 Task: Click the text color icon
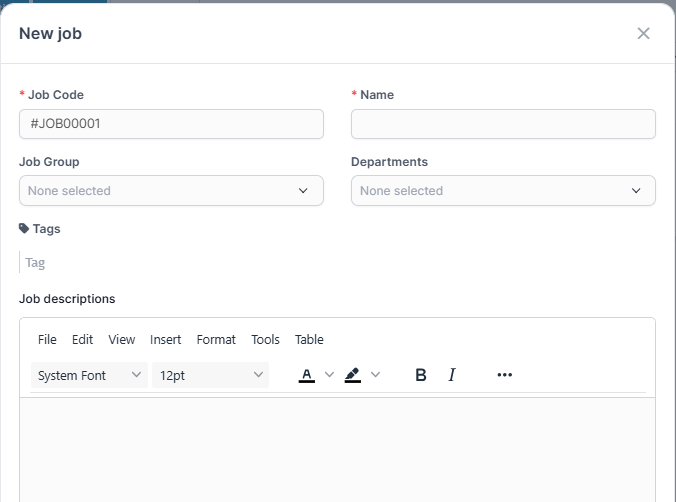coord(307,375)
